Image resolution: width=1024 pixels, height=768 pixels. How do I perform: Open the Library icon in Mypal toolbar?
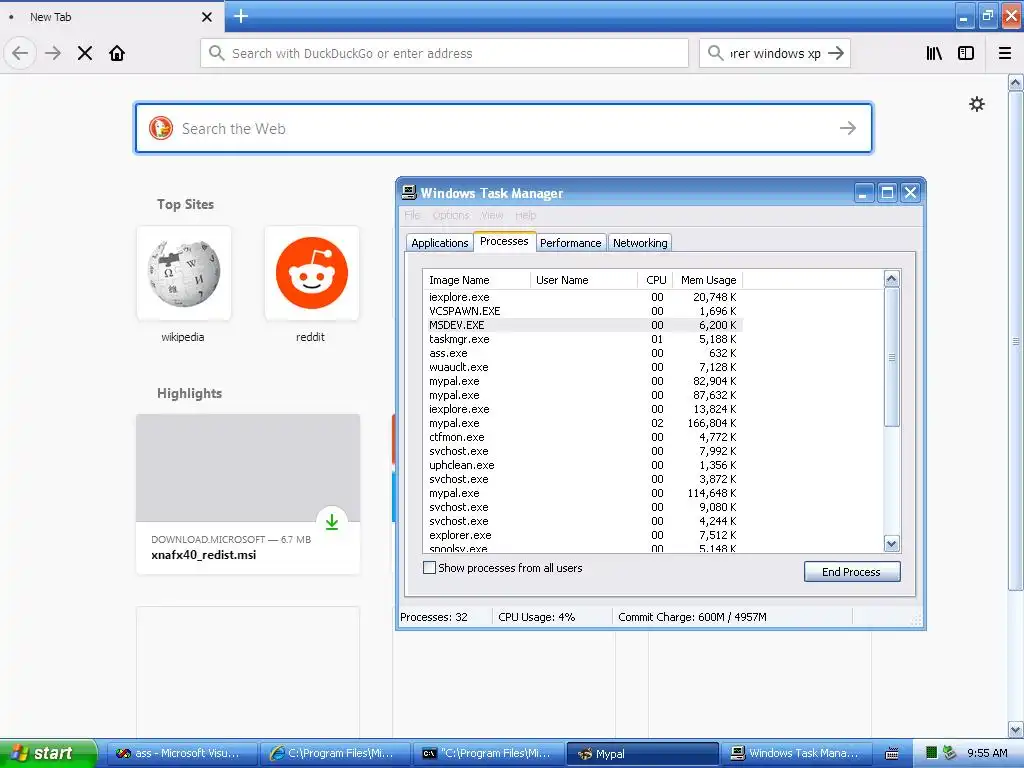pyautogui.click(x=934, y=53)
